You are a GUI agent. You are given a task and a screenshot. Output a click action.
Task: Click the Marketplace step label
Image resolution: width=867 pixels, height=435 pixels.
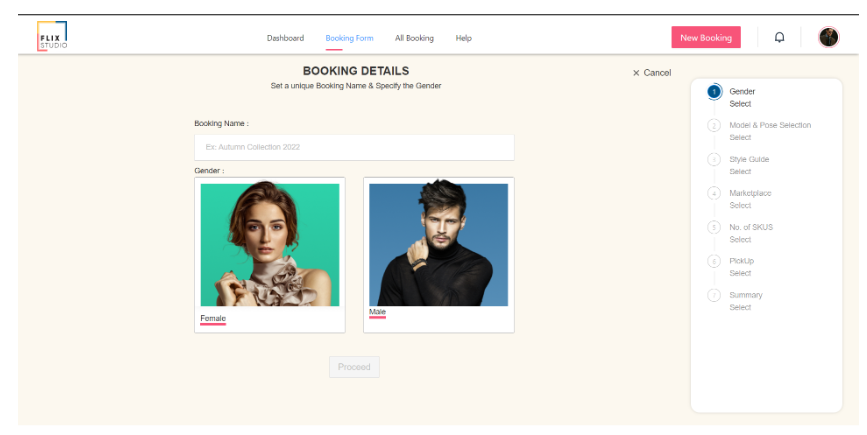click(750, 193)
